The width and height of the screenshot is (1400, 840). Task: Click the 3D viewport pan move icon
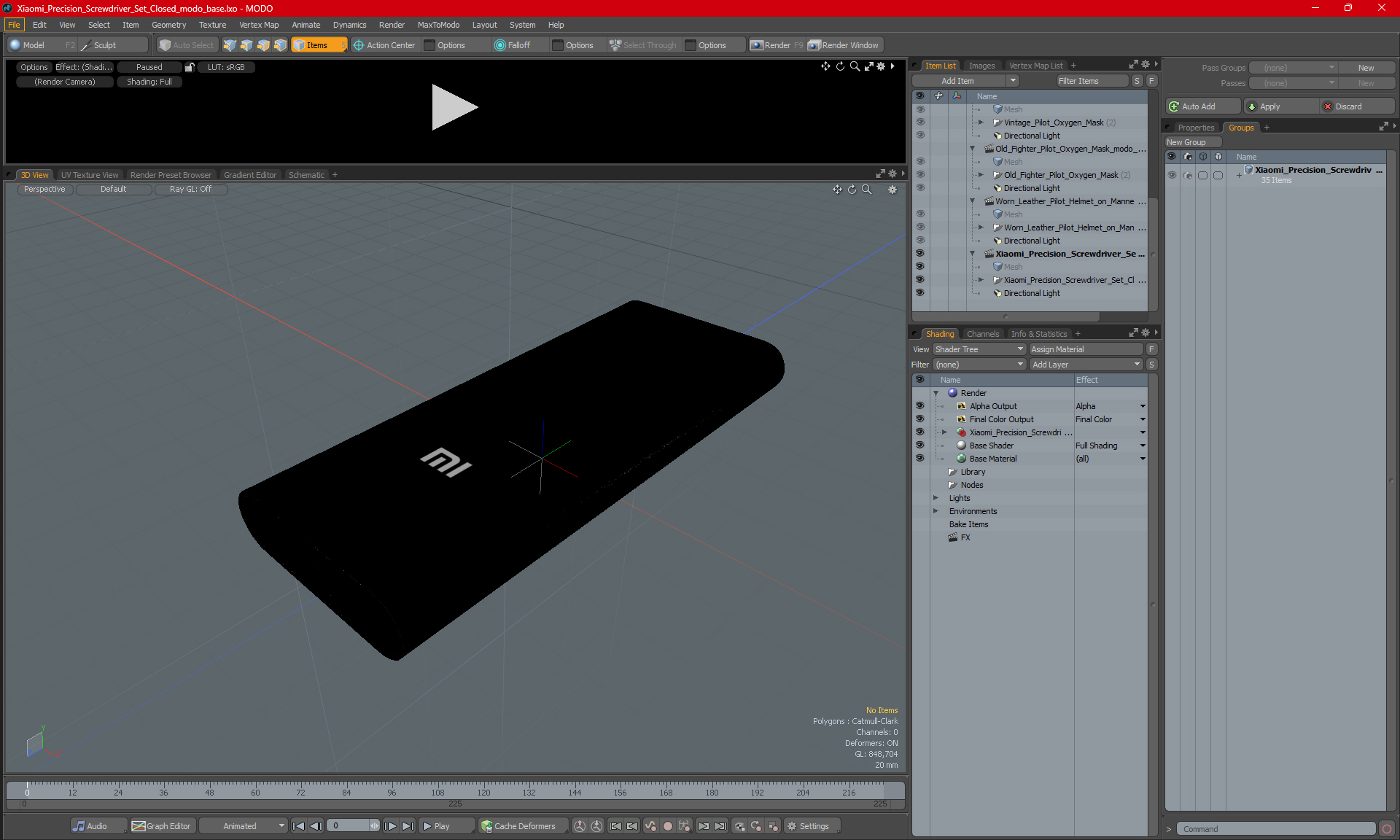tap(837, 190)
